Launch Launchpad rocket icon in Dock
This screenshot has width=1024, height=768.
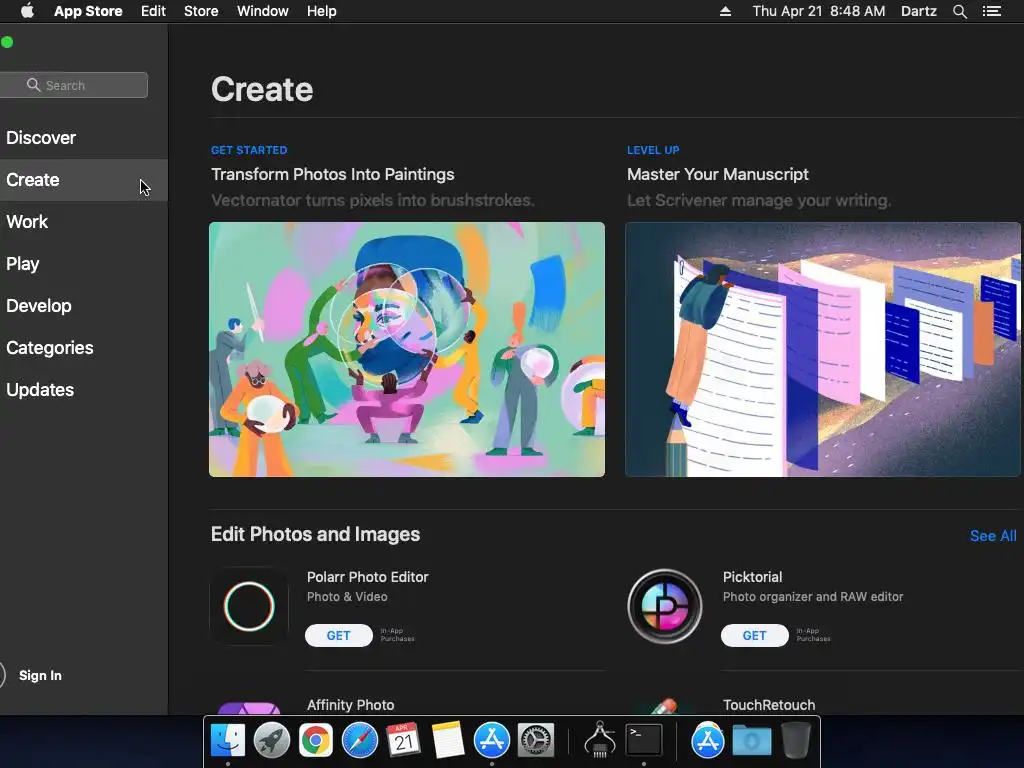point(272,741)
